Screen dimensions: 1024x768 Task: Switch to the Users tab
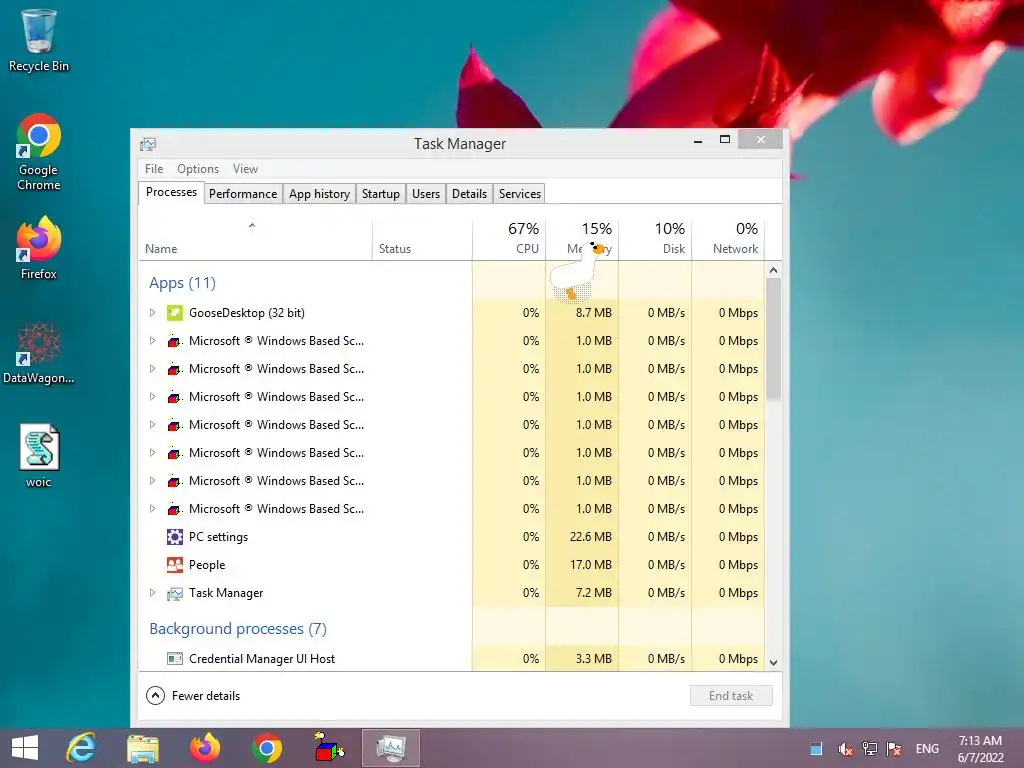426,194
